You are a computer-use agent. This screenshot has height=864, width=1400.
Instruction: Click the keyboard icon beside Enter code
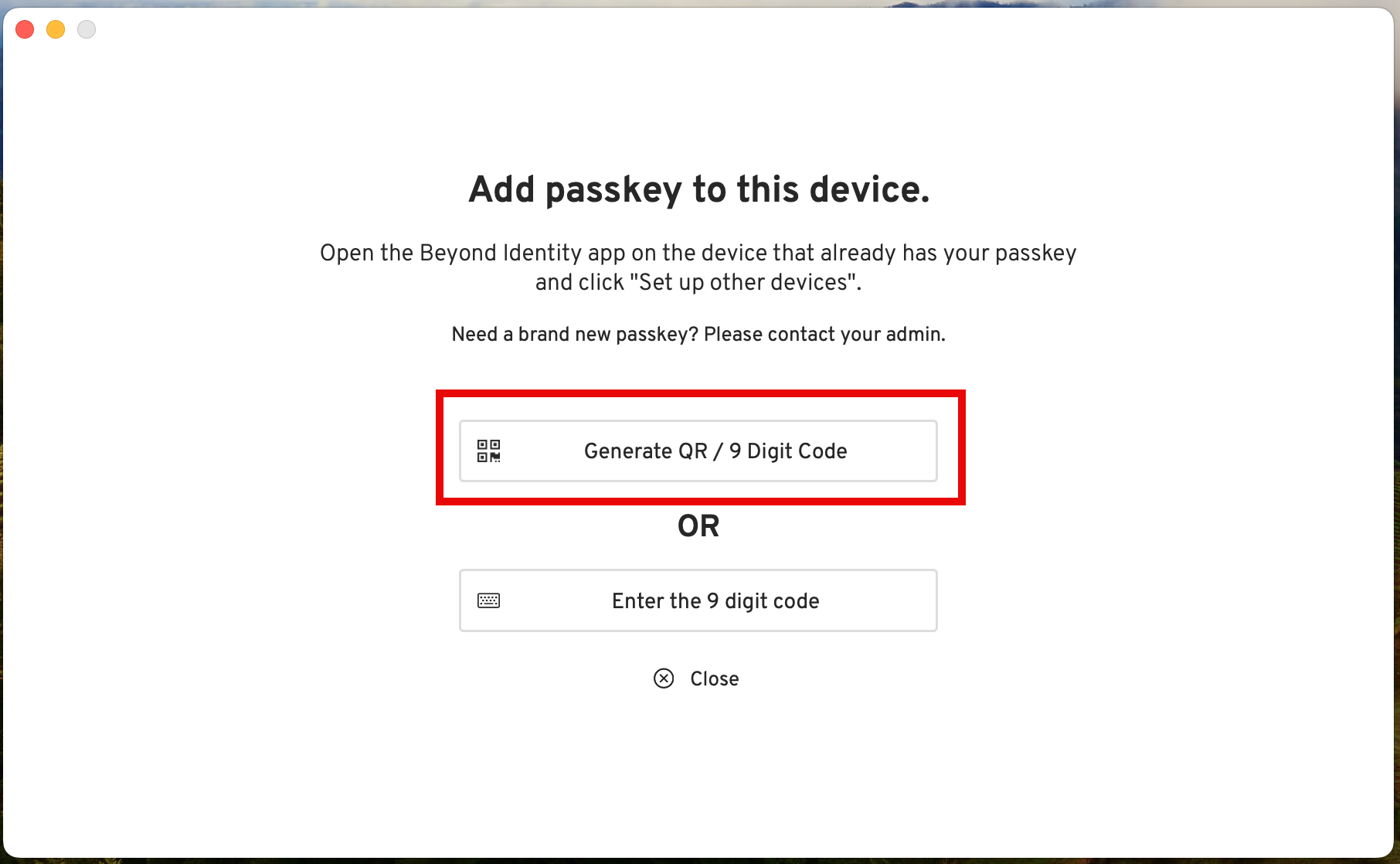488,600
